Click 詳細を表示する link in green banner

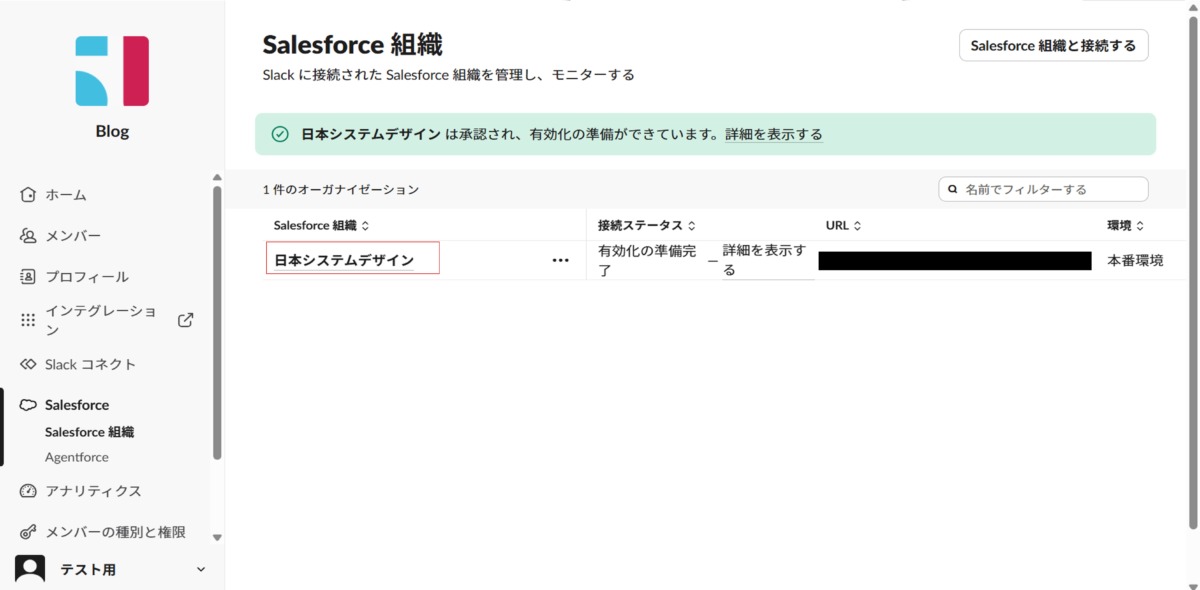(x=773, y=134)
